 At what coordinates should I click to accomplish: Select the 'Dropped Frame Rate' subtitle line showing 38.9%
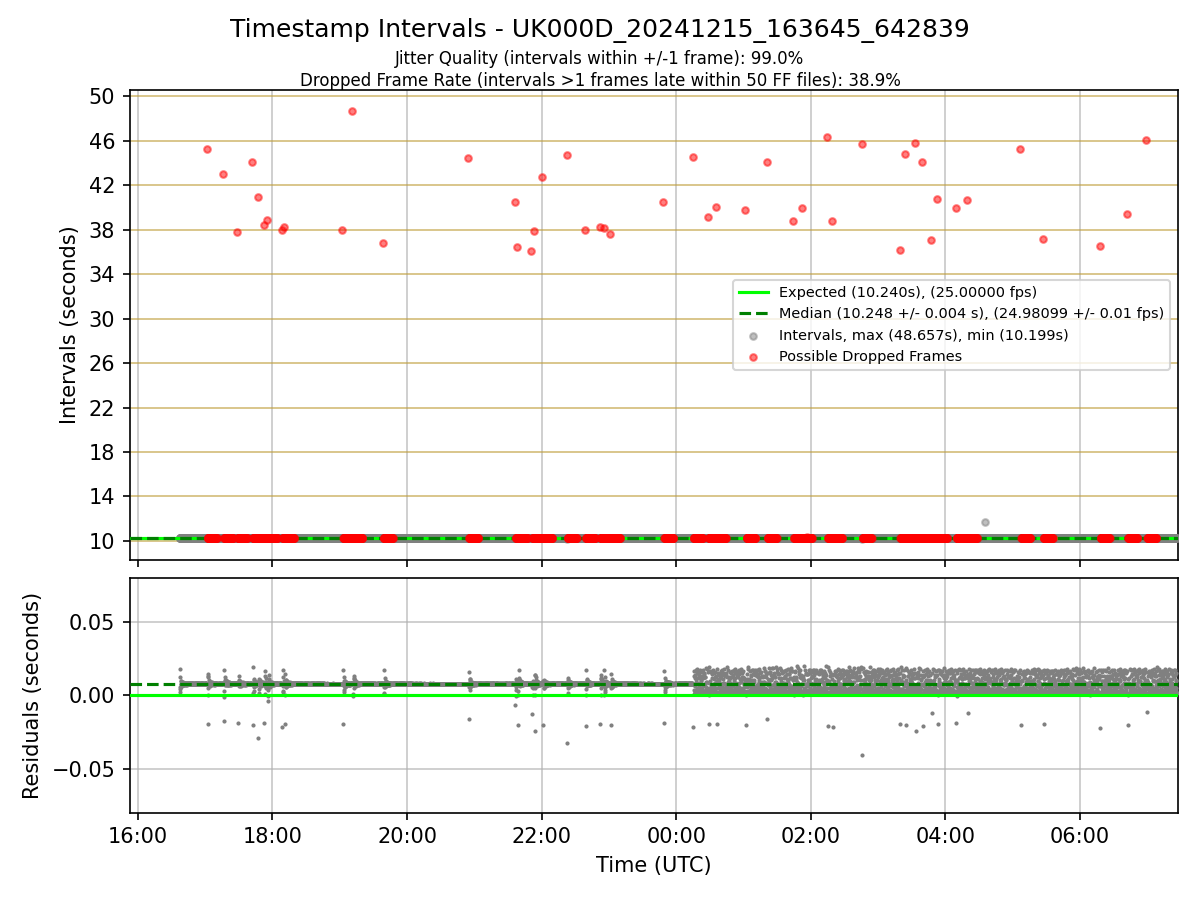click(600, 80)
